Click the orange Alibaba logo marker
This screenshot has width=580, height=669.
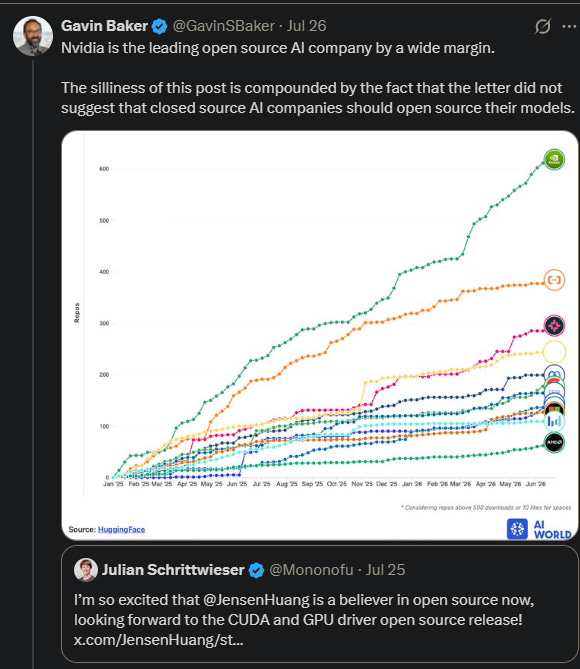554,280
